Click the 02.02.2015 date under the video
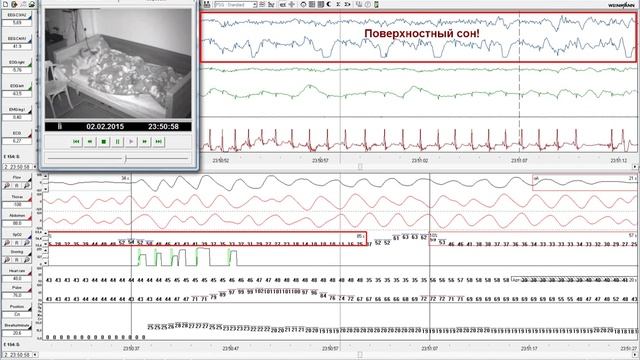 click(x=105, y=127)
